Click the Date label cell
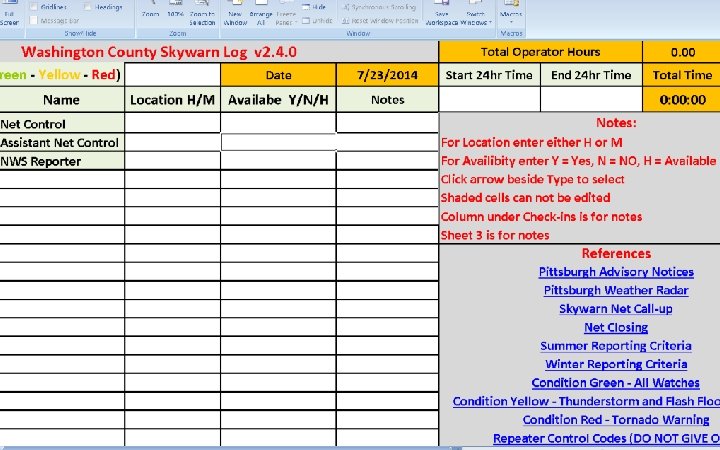720x450 pixels. tap(278, 75)
